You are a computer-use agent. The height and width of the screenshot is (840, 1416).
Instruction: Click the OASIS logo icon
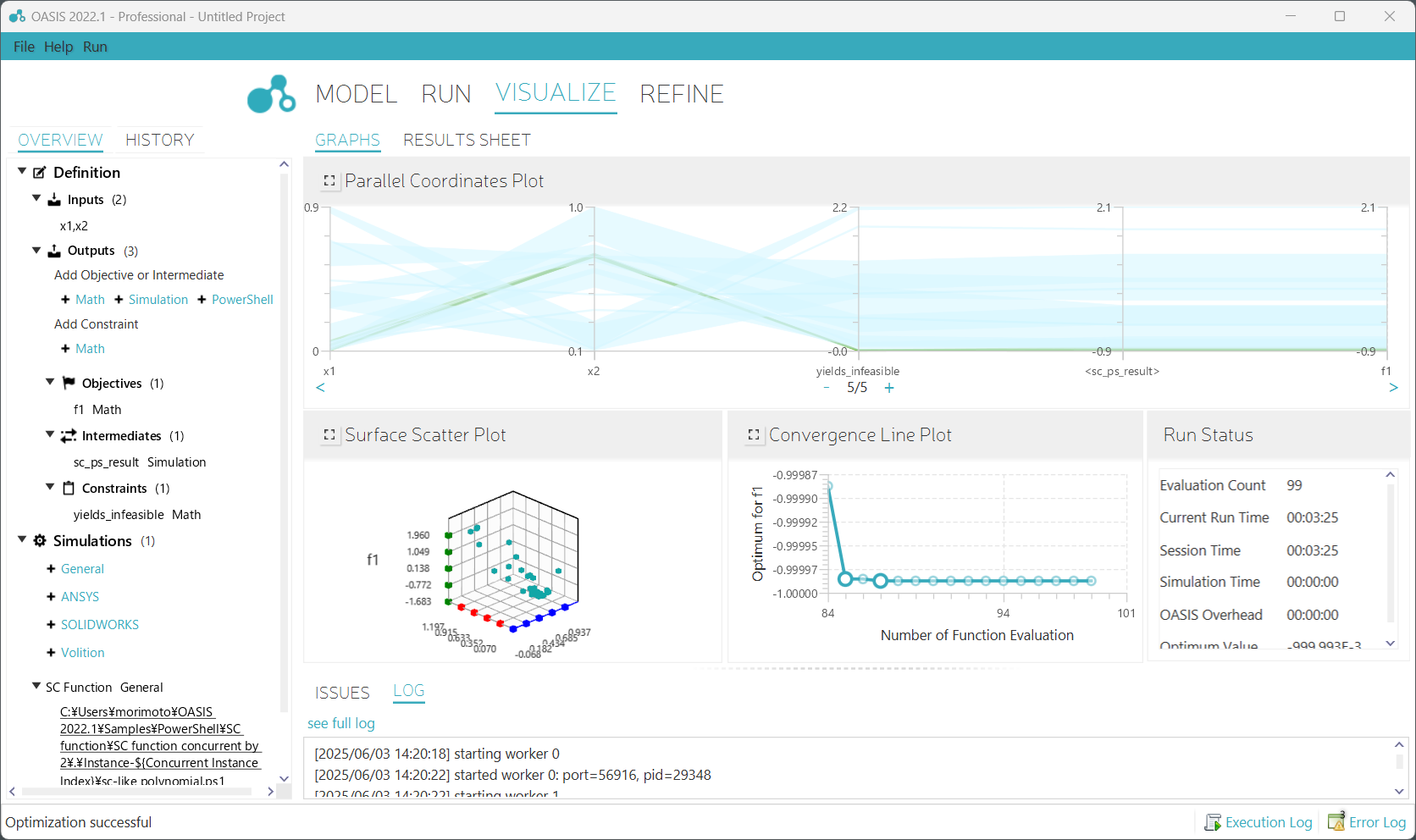point(271,94)
